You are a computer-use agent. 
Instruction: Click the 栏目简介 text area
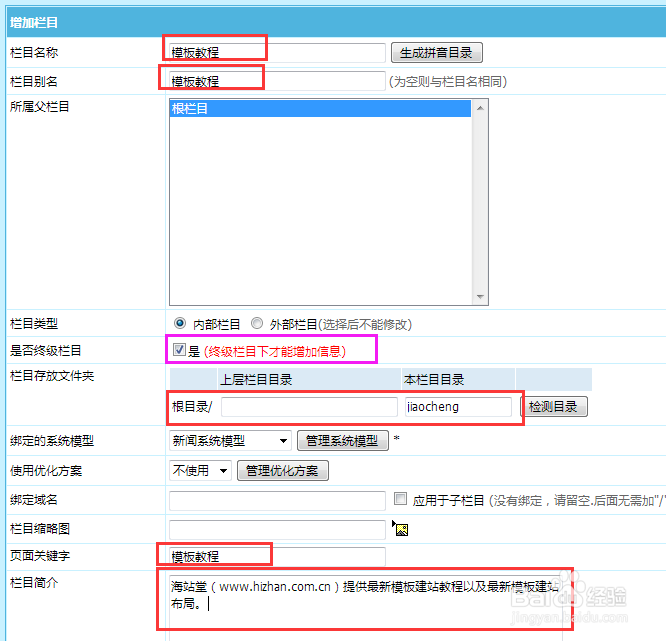(366, 607)
